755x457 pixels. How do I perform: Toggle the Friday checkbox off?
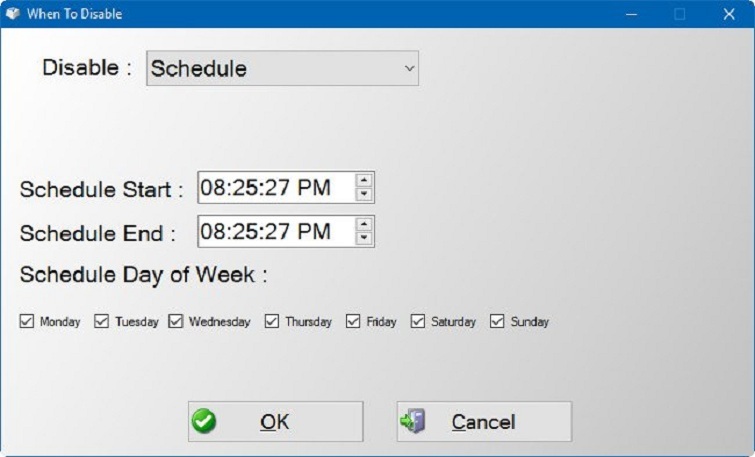click(353, 322)
